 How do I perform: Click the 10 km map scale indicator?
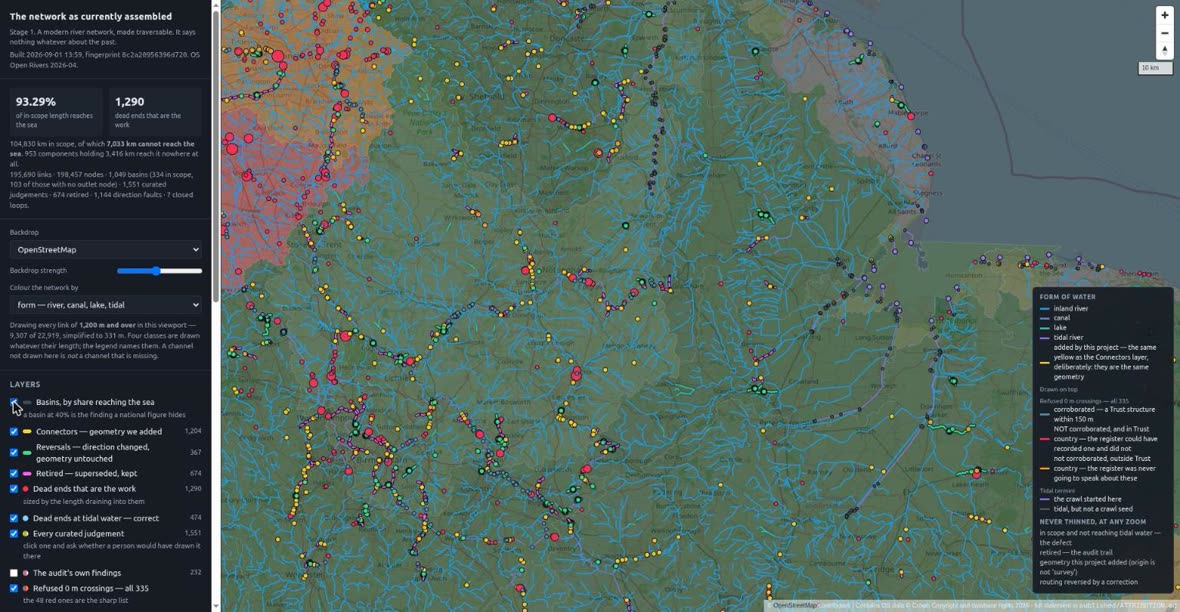(x=1155, y=68)
